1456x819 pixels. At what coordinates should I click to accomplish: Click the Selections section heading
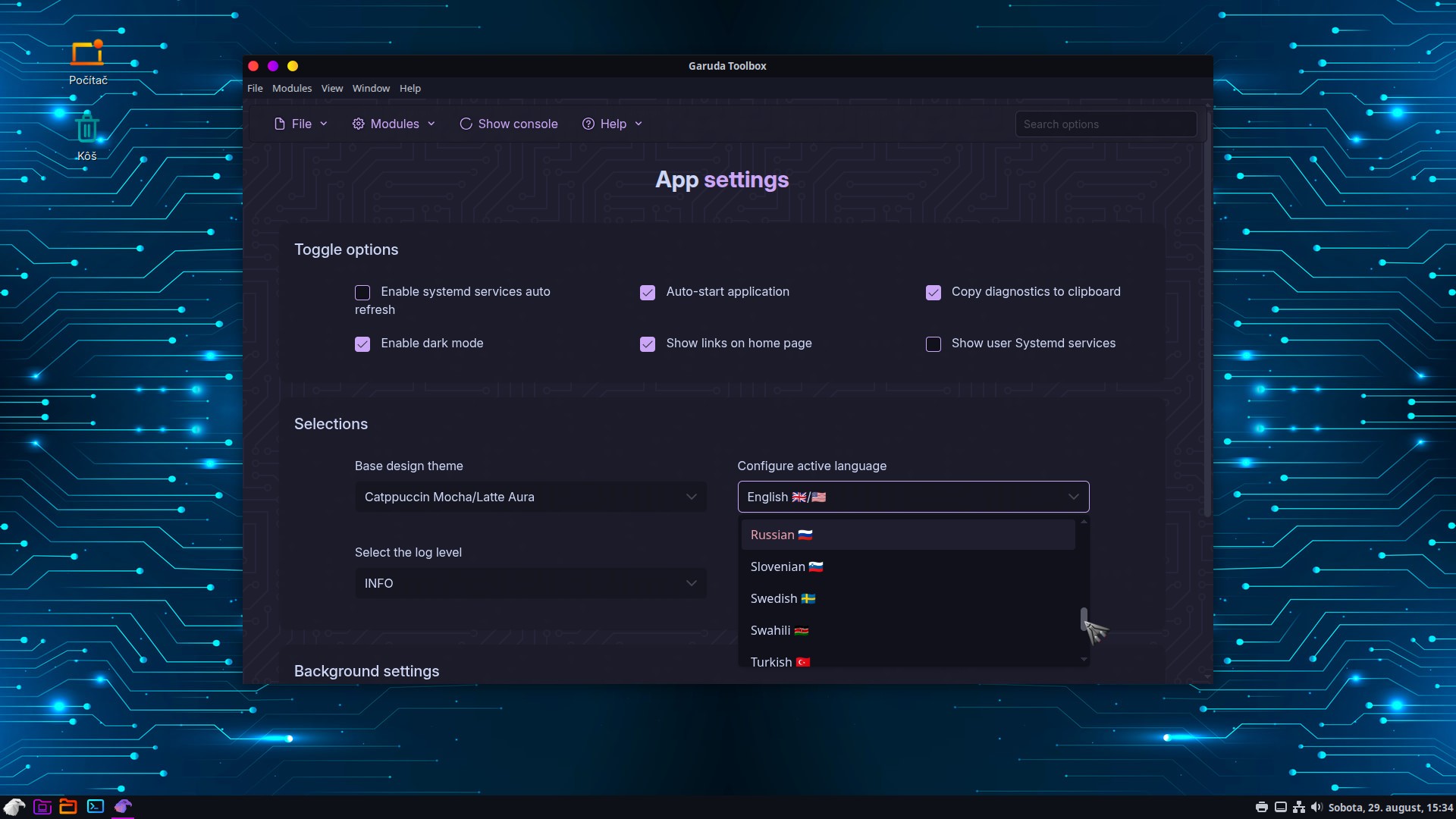(x=331, y=424)
